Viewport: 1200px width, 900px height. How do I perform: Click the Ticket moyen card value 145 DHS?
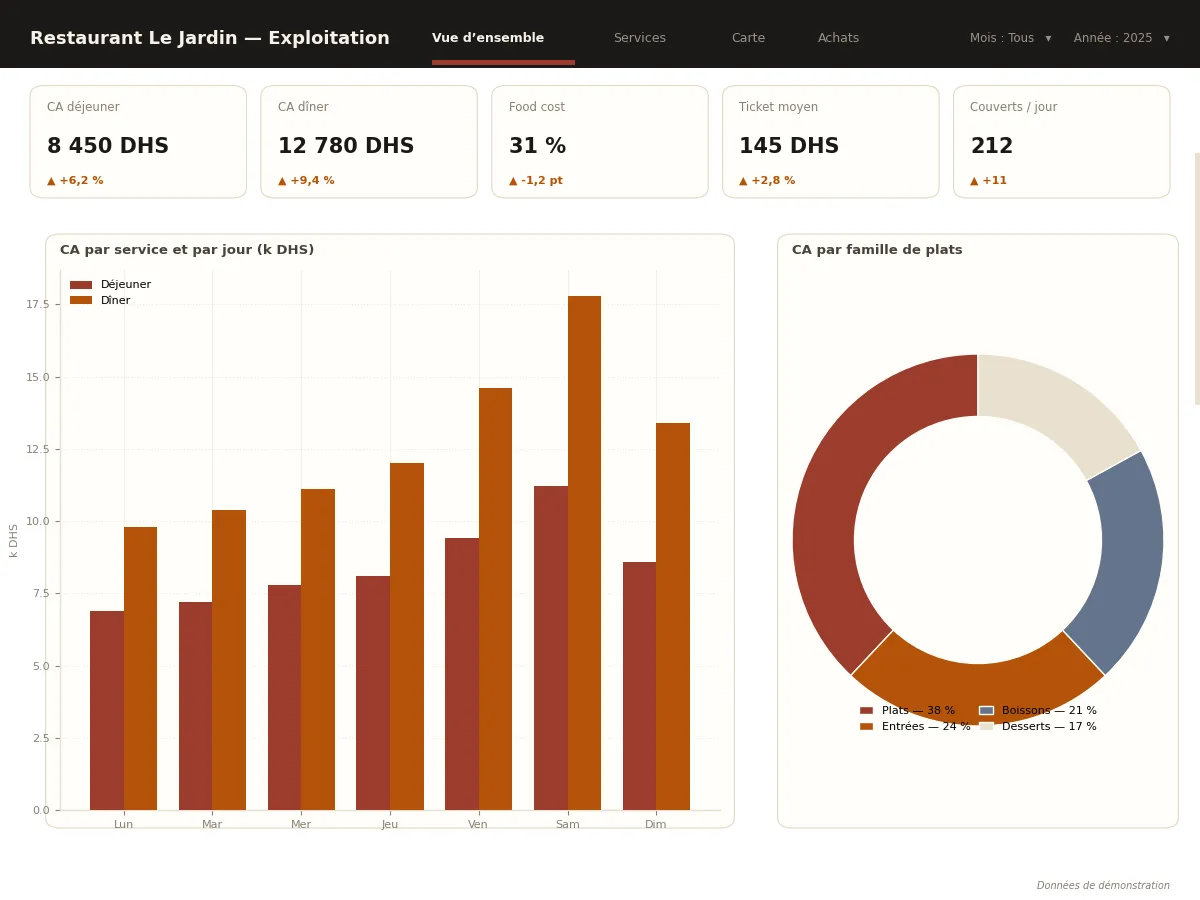(x=789, y=147)
